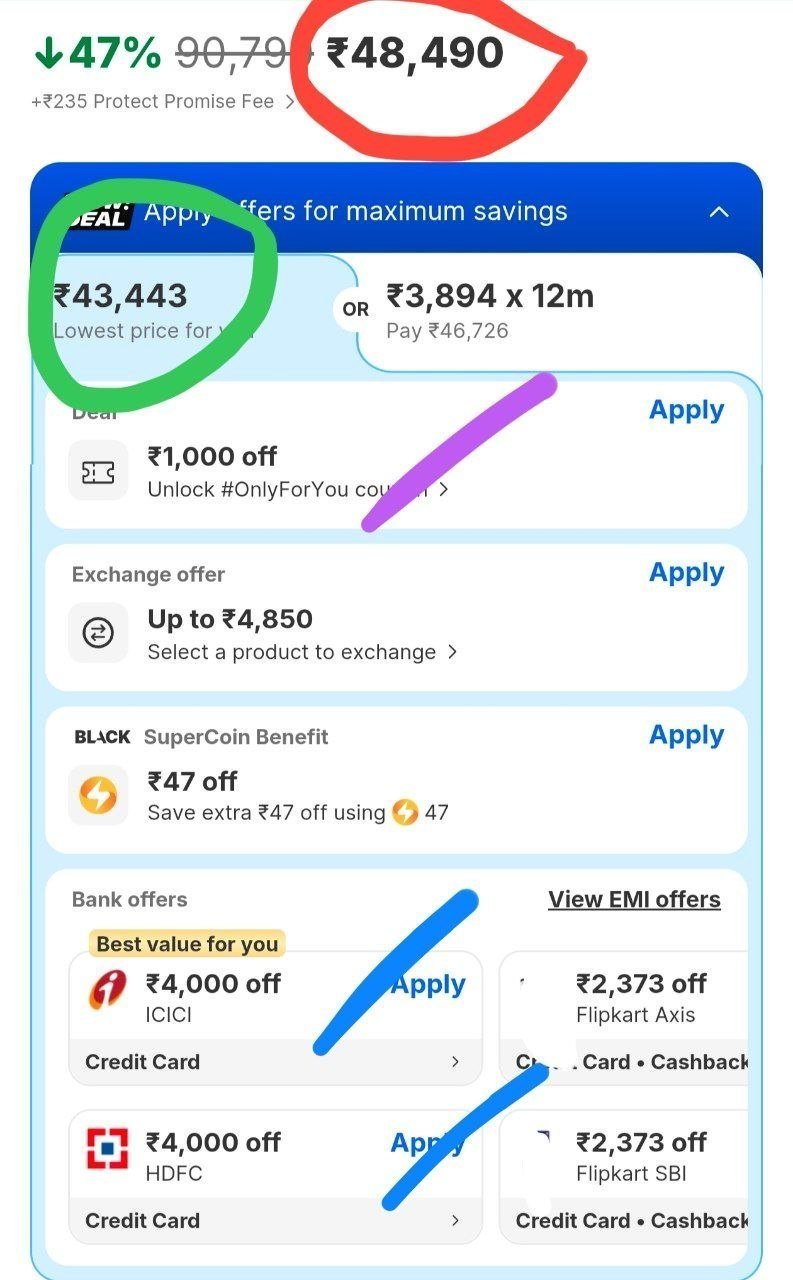Expand HDFC Credit Card offer chevron
Screen dimensions: 793x1280
click(455, 1221)
